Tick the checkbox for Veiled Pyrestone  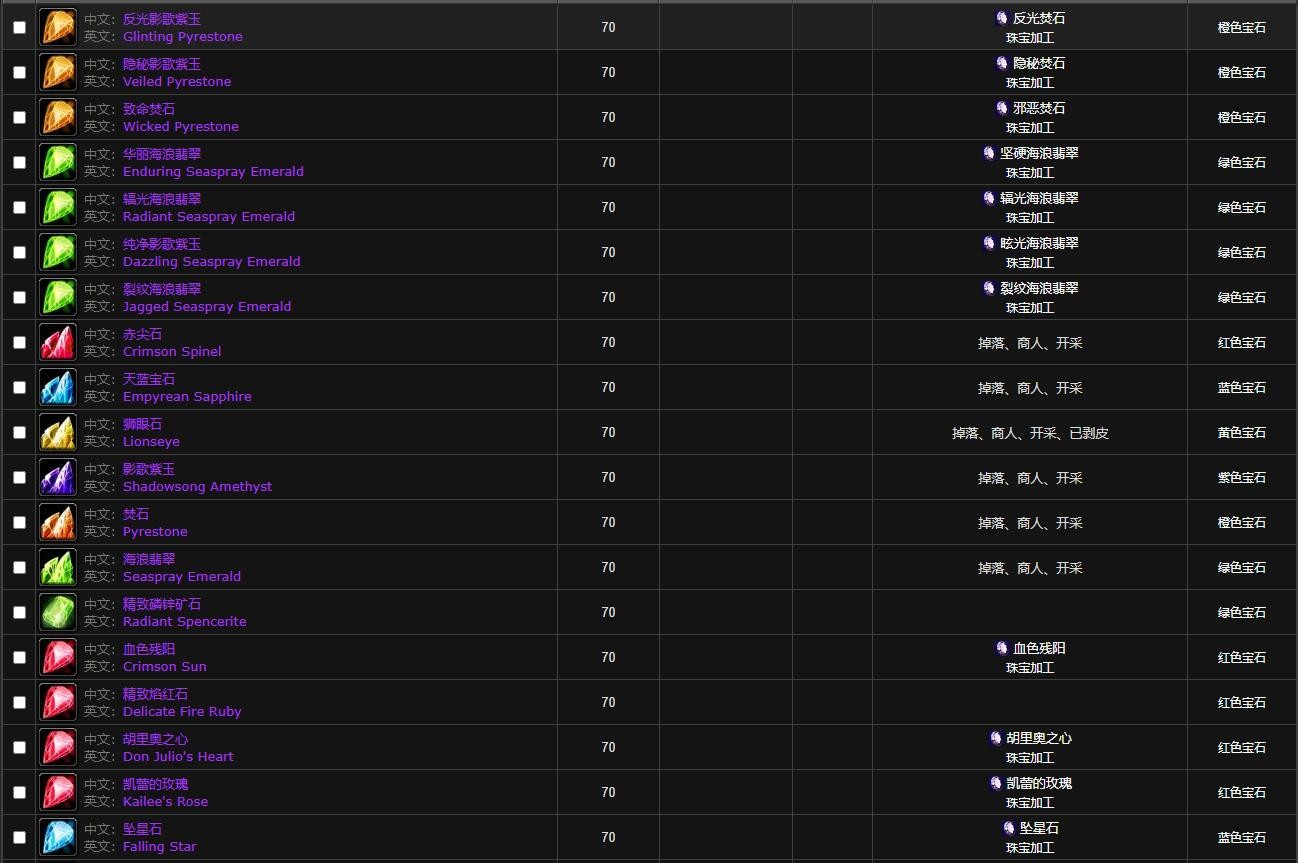click(x=19, y=72)
